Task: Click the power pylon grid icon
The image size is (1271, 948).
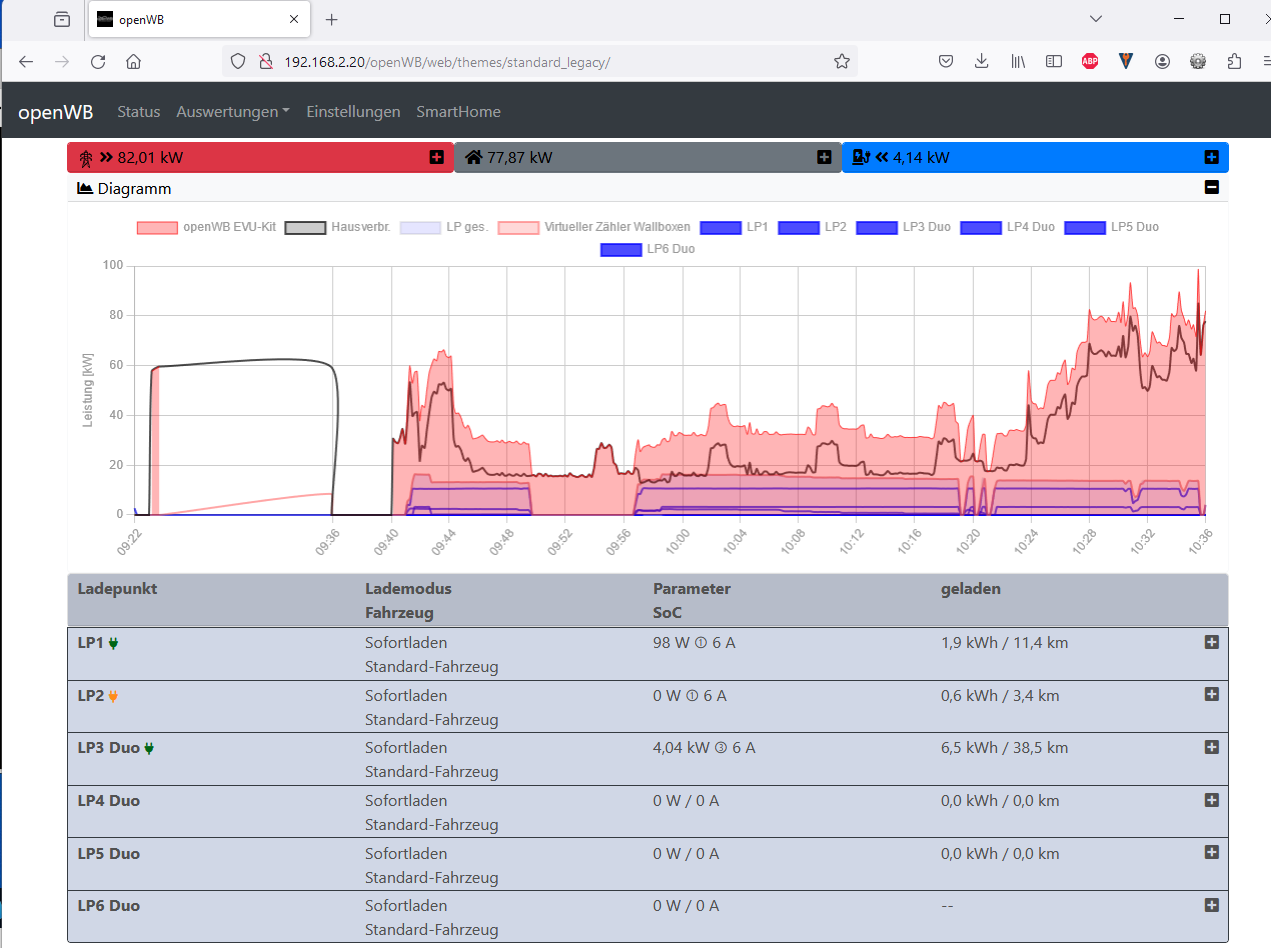Action: click(x=86, y=158)
